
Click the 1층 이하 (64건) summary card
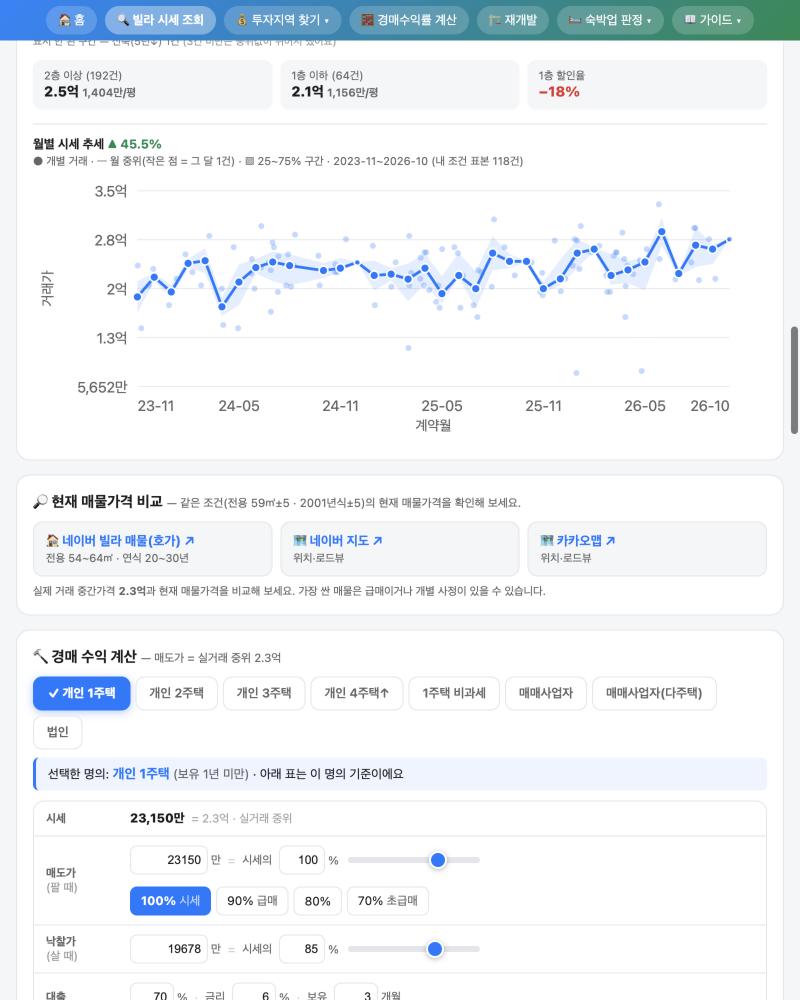pos(400,84)
